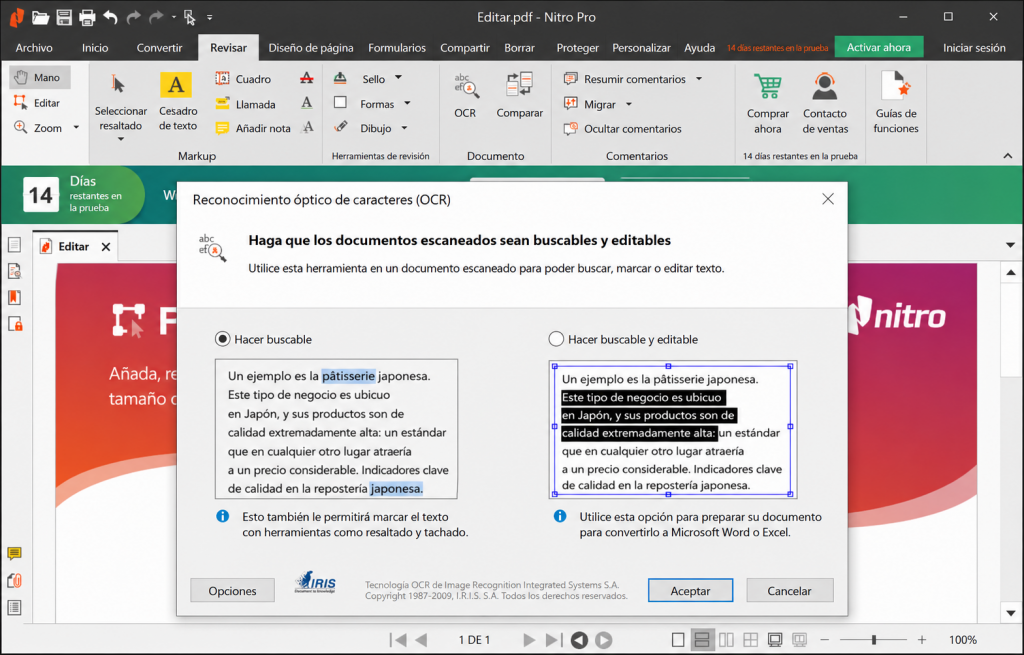This screenshot has width=1024, height=655.
Task: Print document using the printer icon
Action: click(87, 18)
